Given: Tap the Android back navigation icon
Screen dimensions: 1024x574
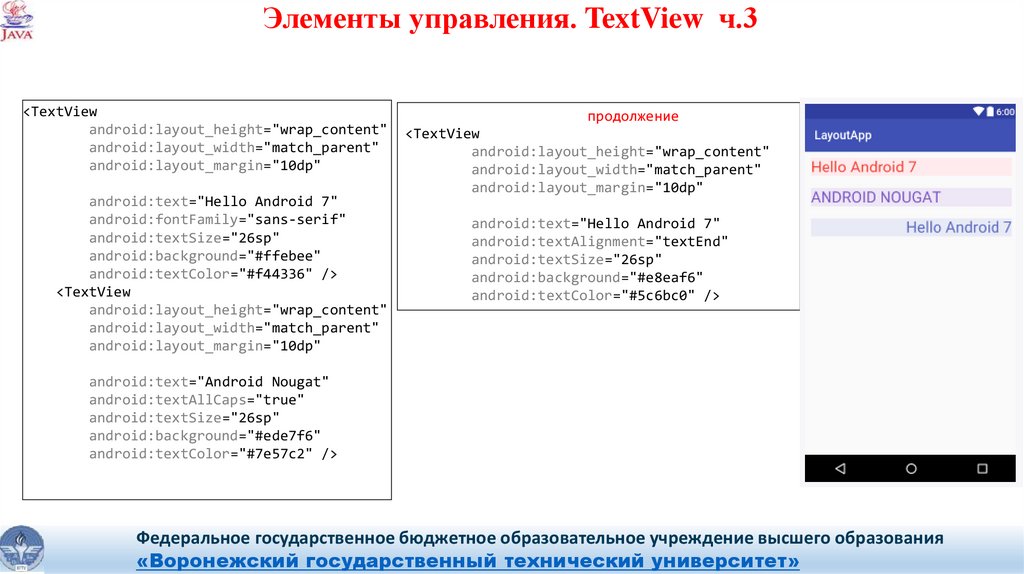Looking at the screenshot, I should [x=840, y=468].
